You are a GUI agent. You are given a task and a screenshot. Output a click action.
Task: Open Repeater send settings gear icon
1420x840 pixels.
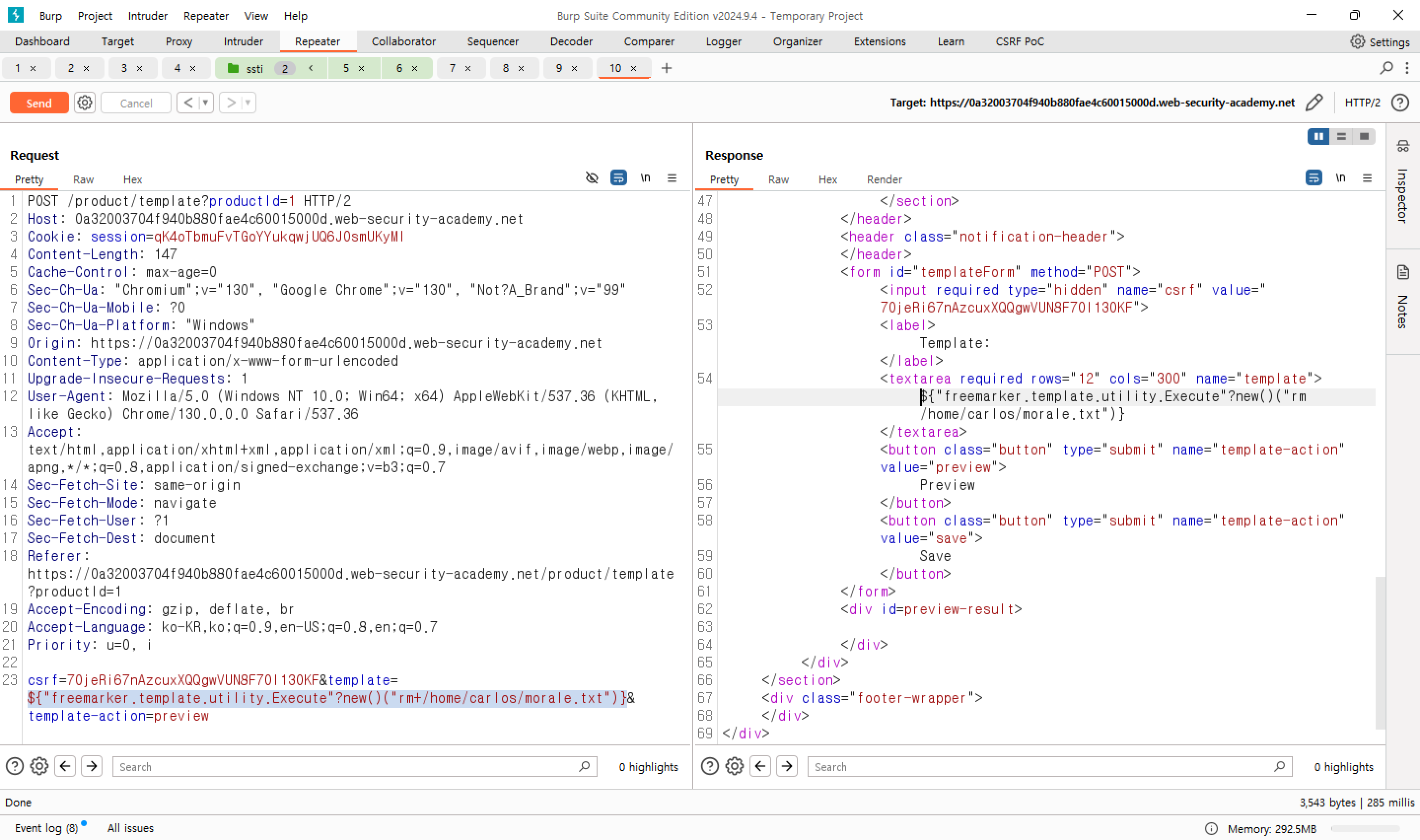(x=84, y=103)
